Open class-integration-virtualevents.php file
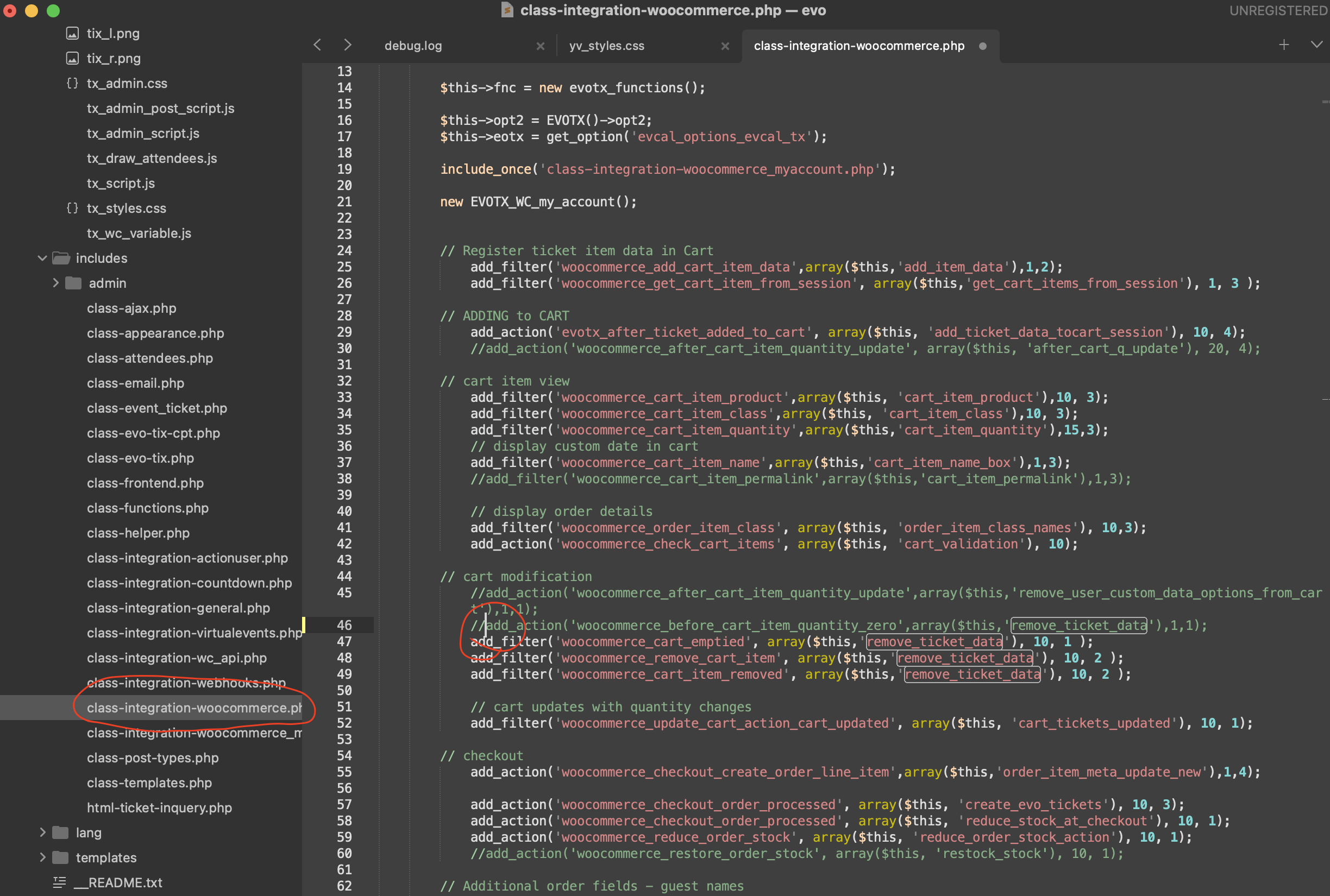1330x896 pixels. pyautogui.click(x=195, y=633)
